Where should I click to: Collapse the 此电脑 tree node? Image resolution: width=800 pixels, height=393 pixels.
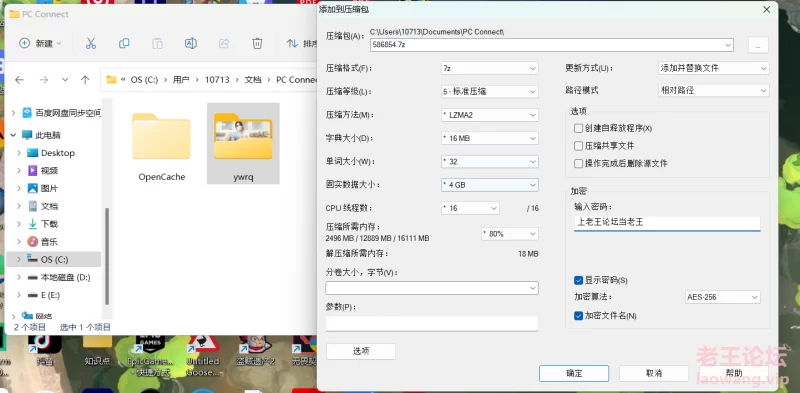click(13, 135)
